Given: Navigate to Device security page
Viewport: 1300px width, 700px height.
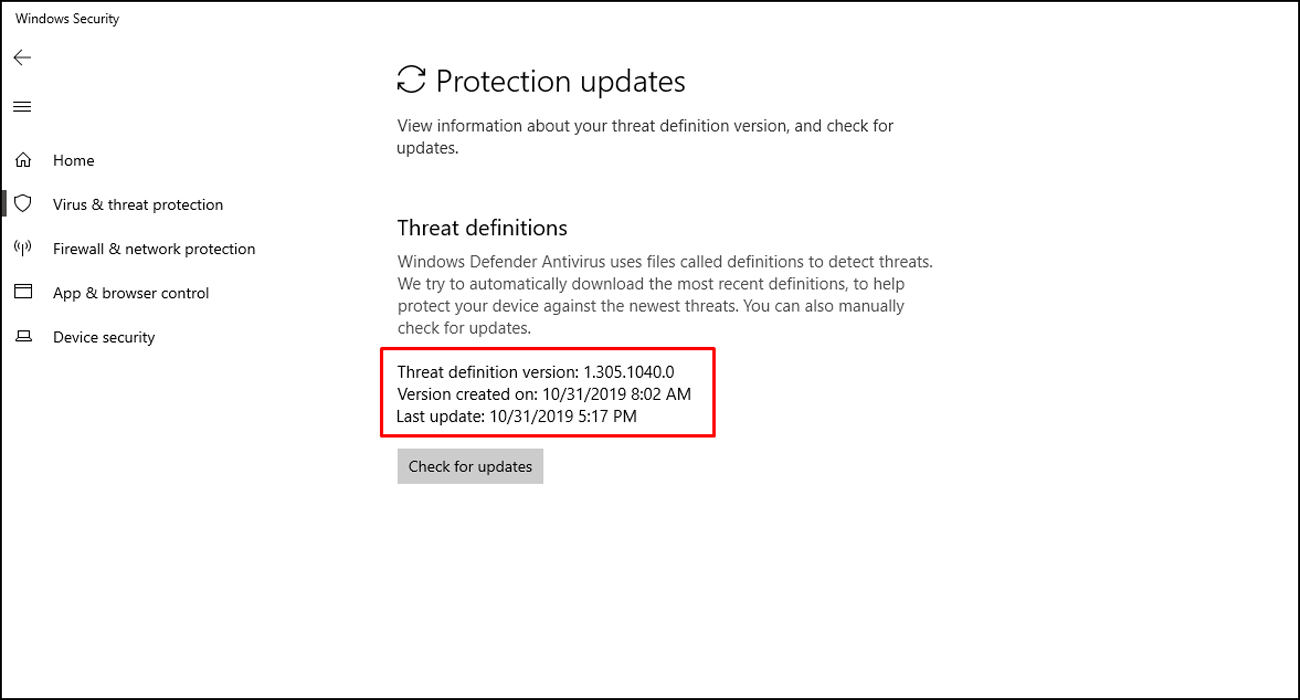Looking at the screenshot, I should 104,337.
